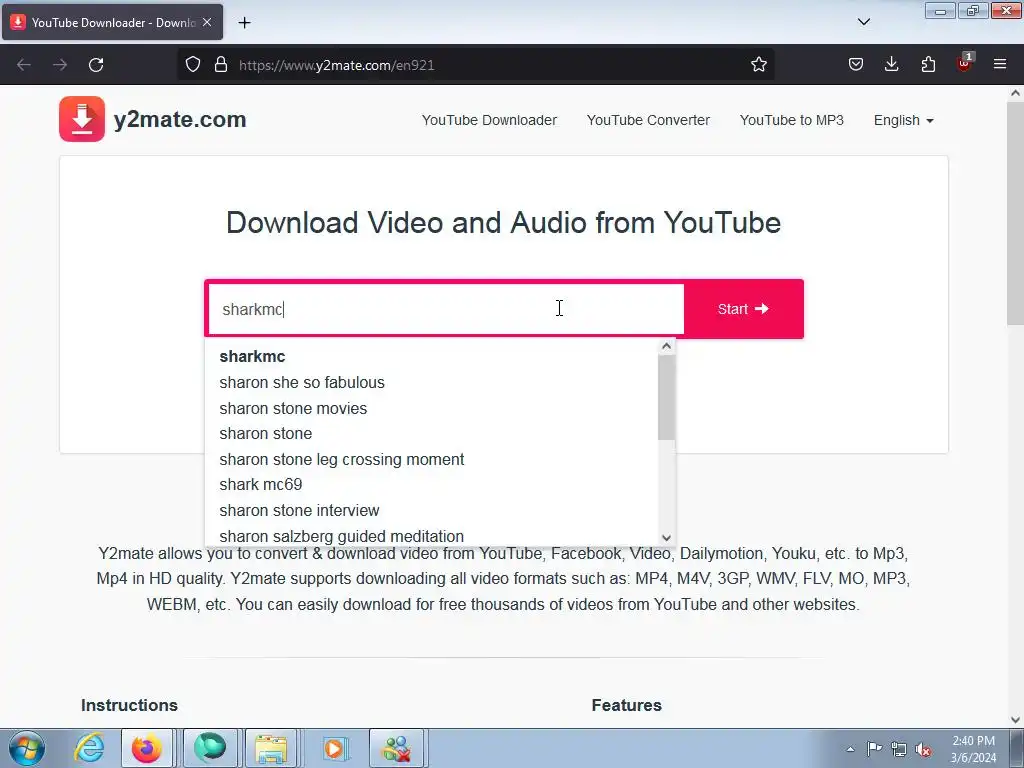Screen dimensions: 1024x768
Task: Launch Internet Explorer from taskbar
Action: pyautogui.click(x=89, y=748)
